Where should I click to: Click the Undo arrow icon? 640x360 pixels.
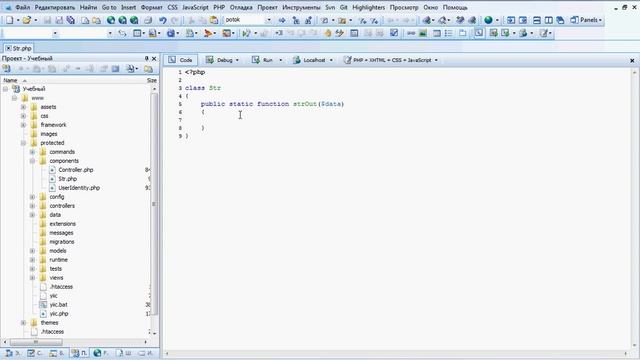163,20
